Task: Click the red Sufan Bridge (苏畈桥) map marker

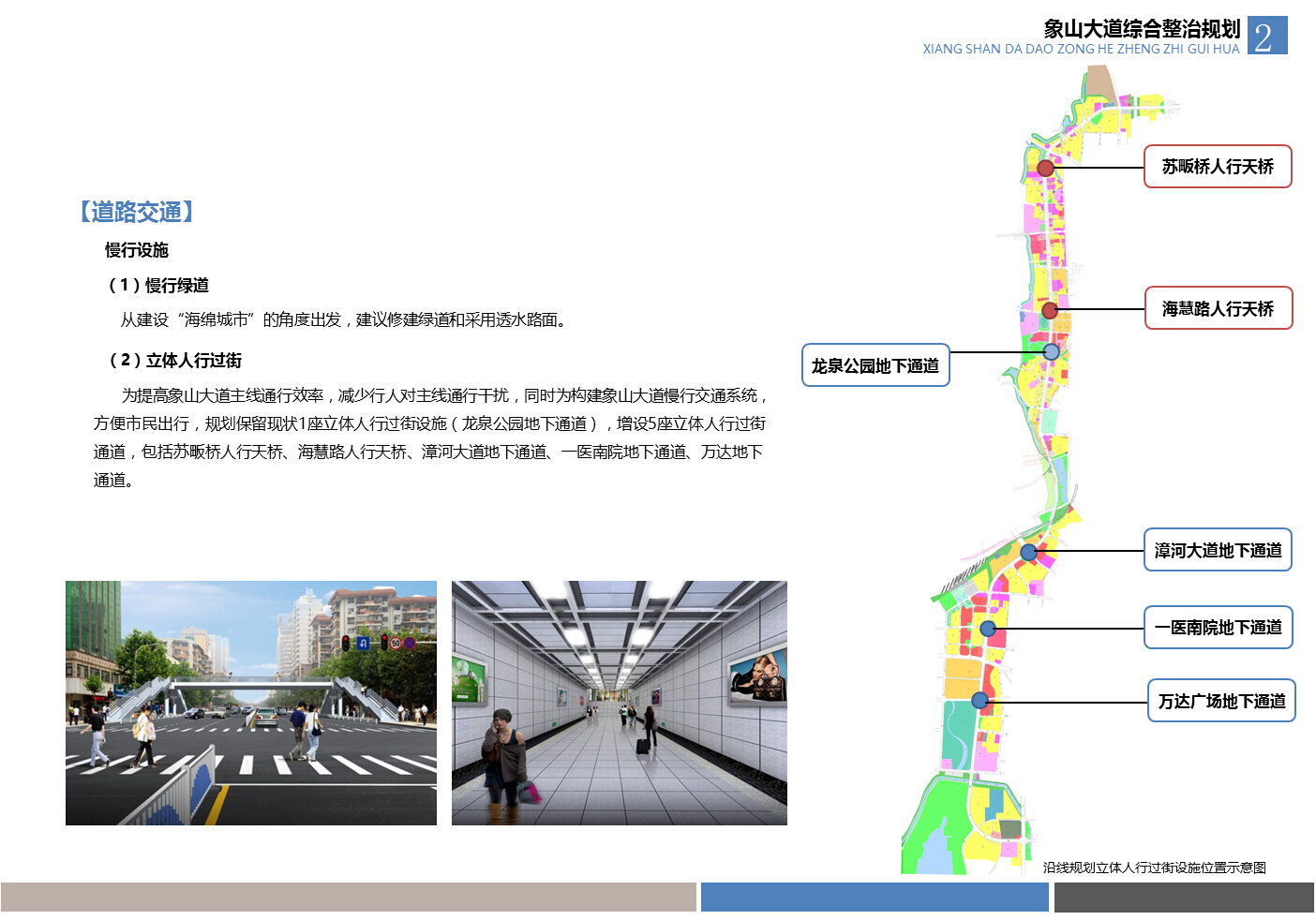Action: [x=1046, y=169]
